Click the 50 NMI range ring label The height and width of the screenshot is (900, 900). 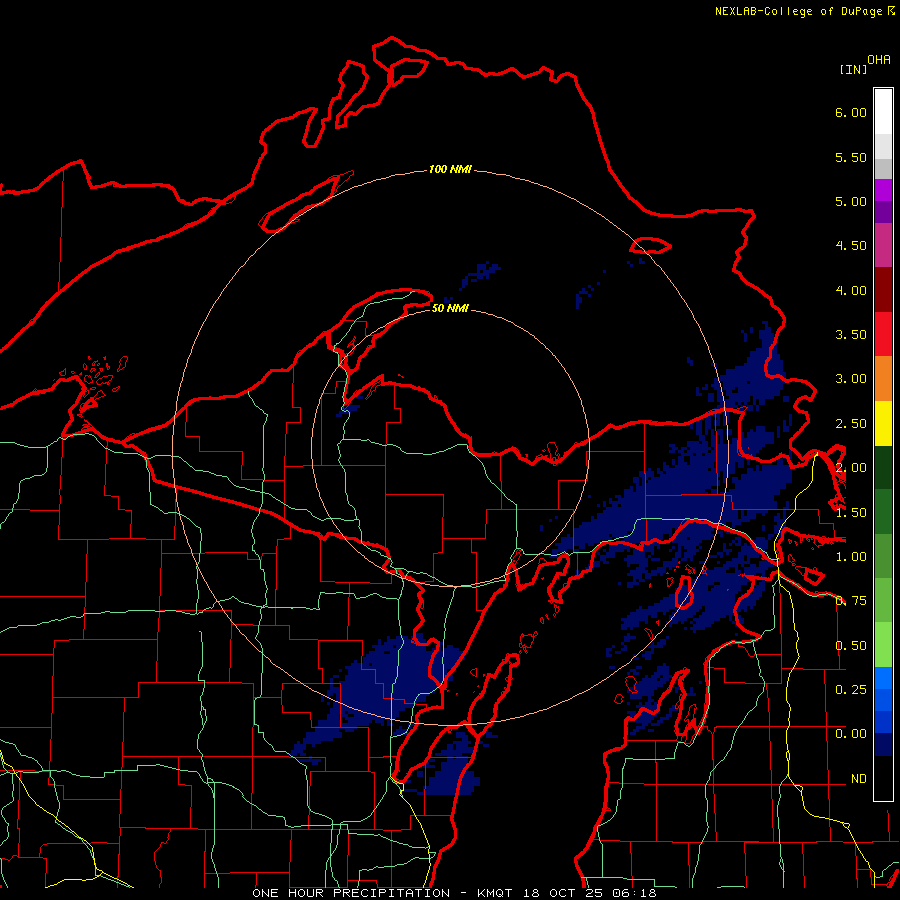450,308
